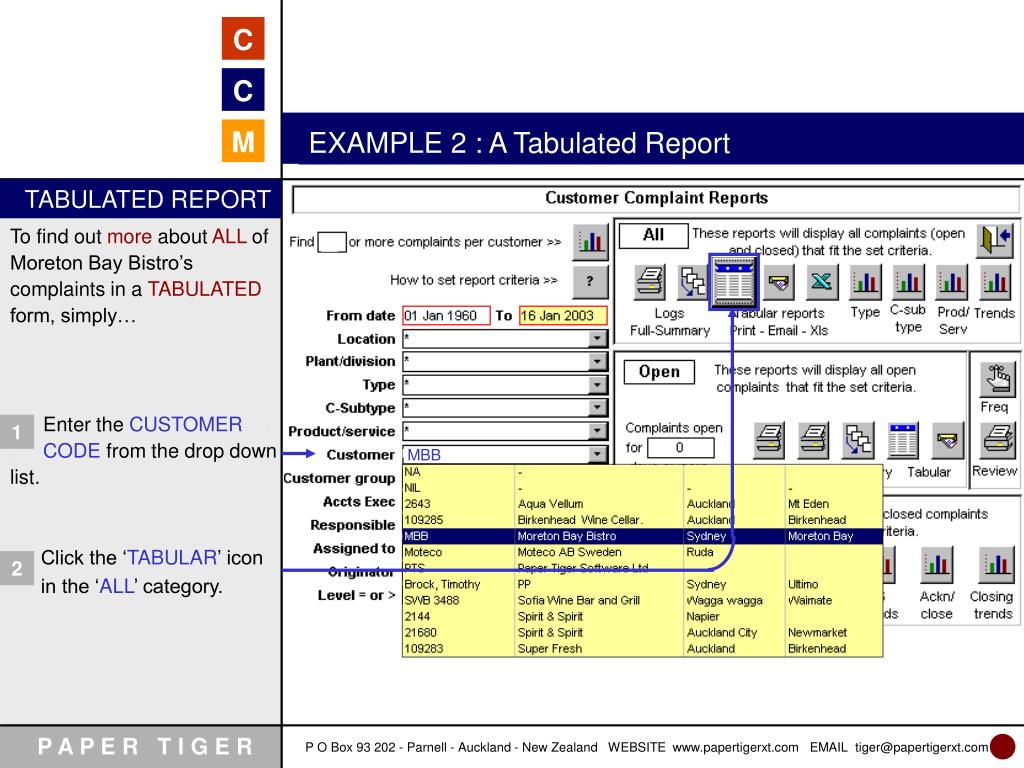Select customer 109283 Super Fresh
The image size is (1024, 768).
point(643,648)
